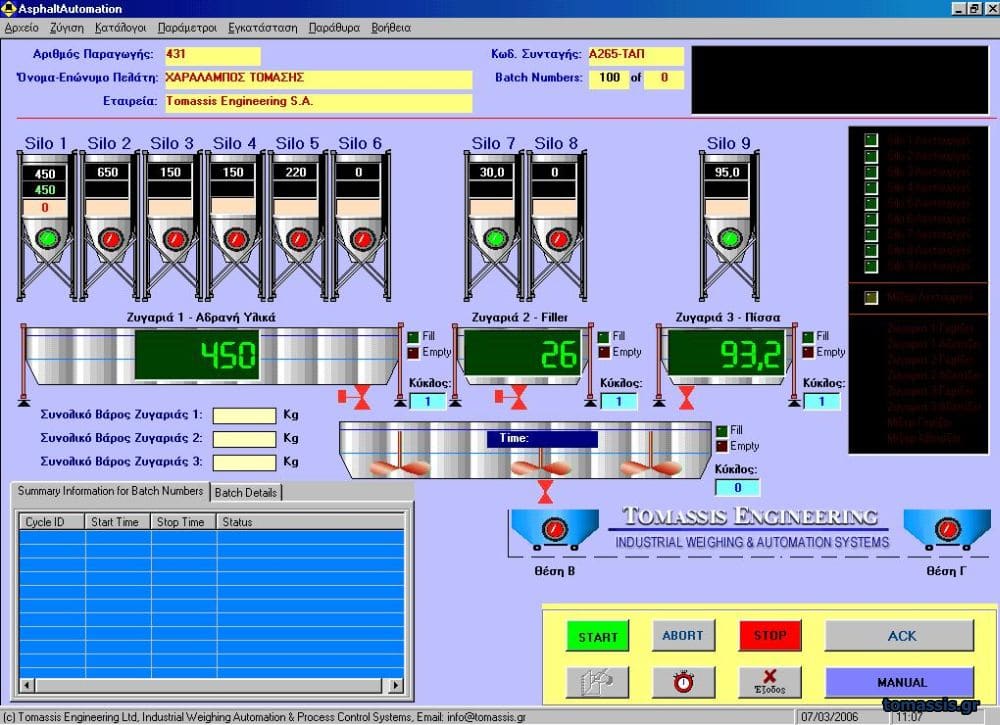
Task: Click the green valve indicator on Silo 1
Action: point(46,239)
